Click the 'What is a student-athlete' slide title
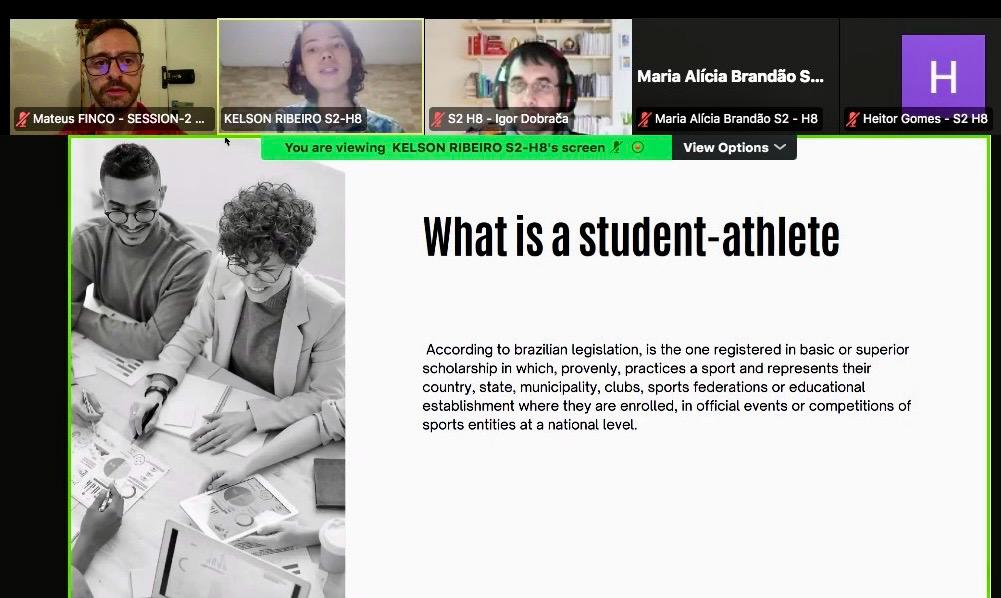The height and width of the screenshot is (598, 1001). [x=631, y=237]
